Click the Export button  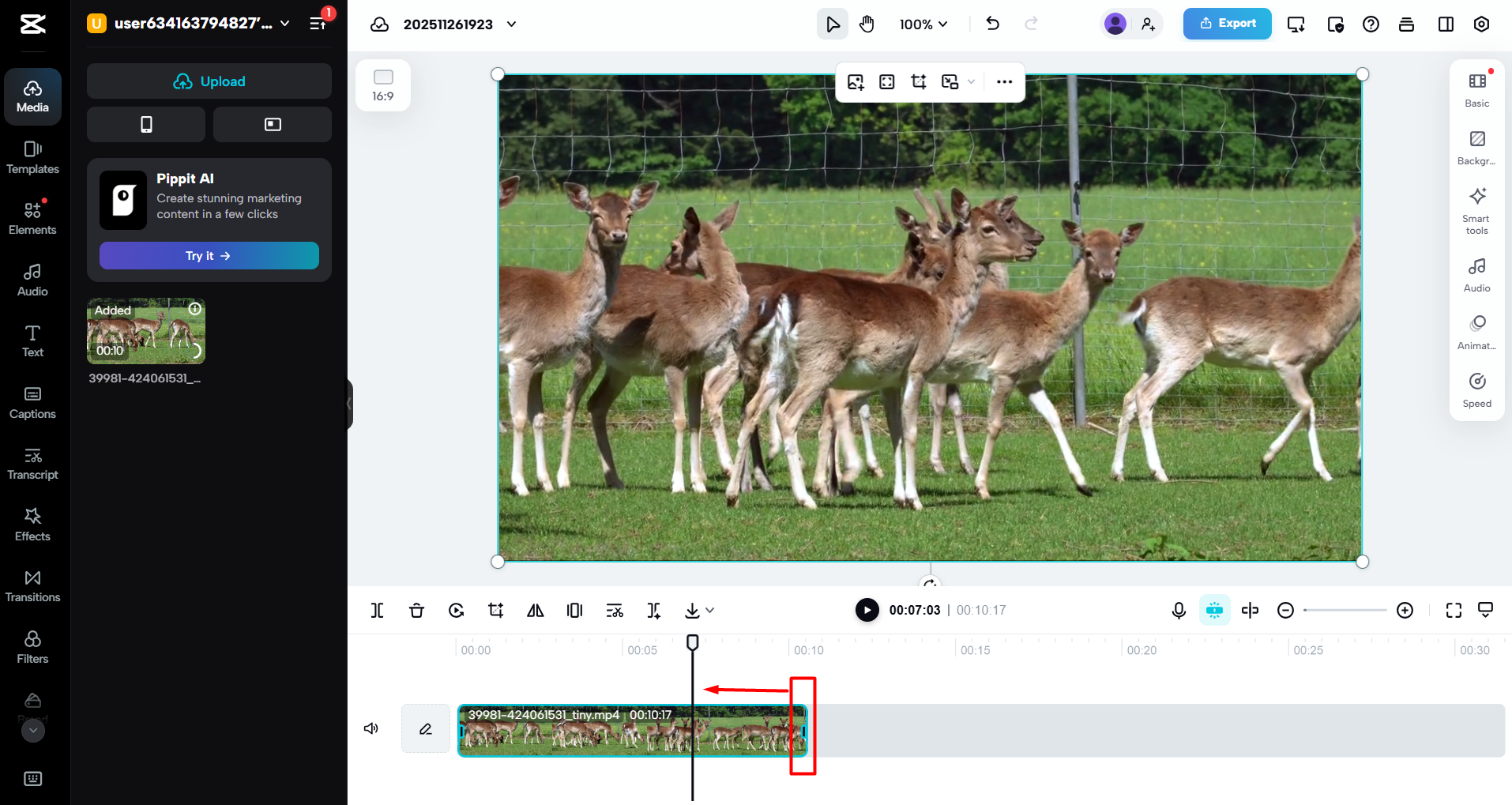(x=1227, y=24)
